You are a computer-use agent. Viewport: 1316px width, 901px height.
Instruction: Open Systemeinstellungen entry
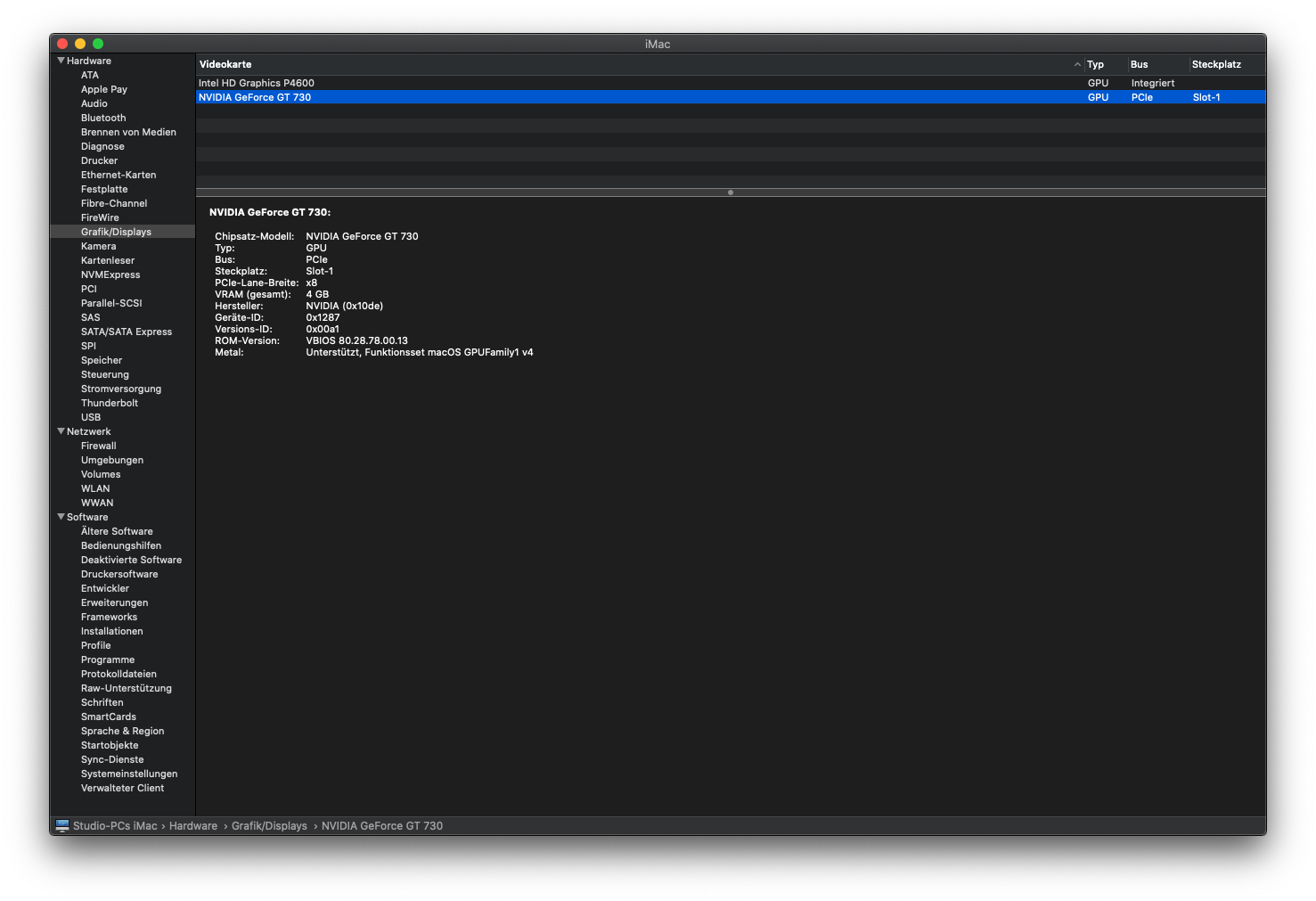[x=129, y=774]
